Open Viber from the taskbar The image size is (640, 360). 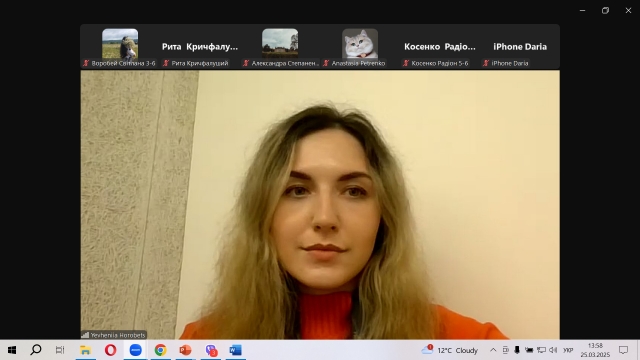coord(211,350)
